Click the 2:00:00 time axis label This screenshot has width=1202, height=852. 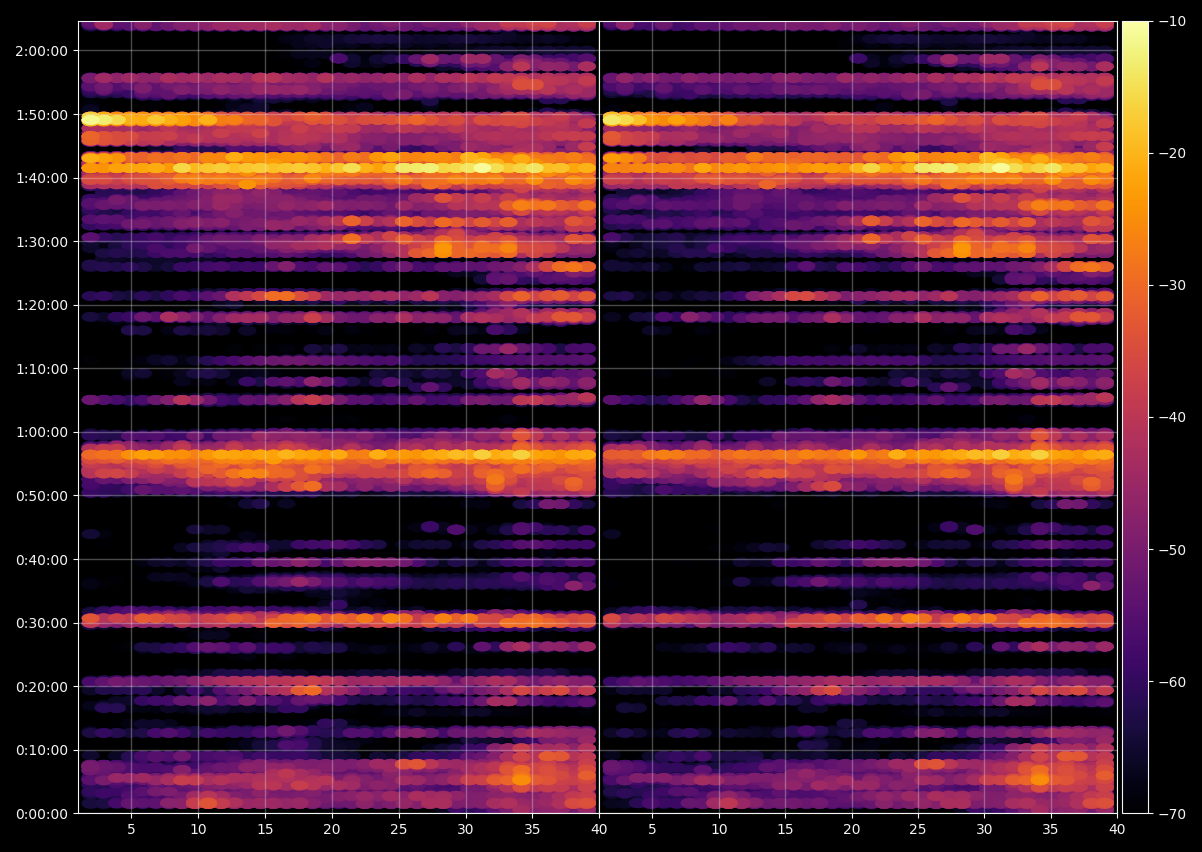click(41, 51)
